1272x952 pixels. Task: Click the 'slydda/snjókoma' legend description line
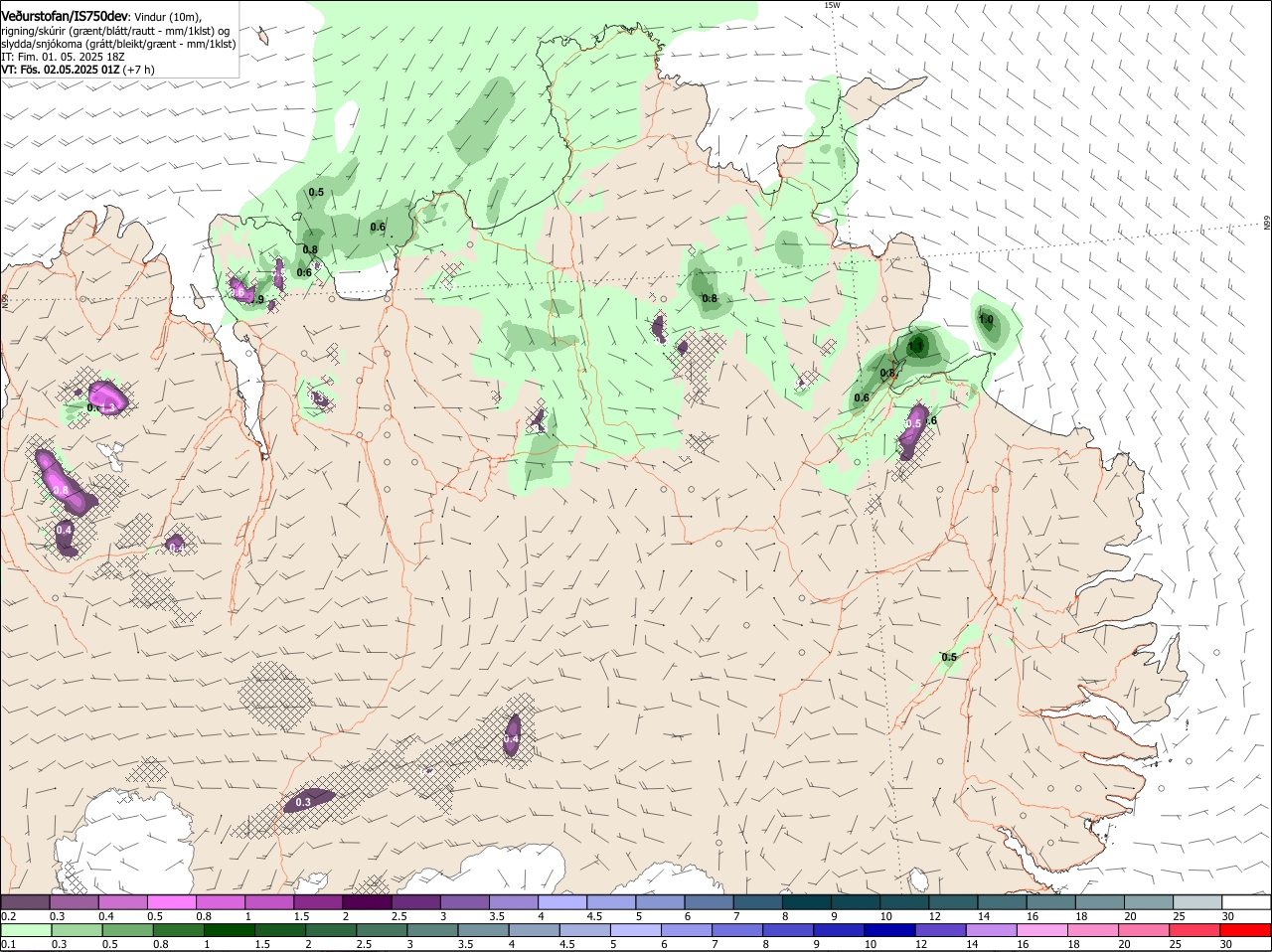click(x=118, y=44)
